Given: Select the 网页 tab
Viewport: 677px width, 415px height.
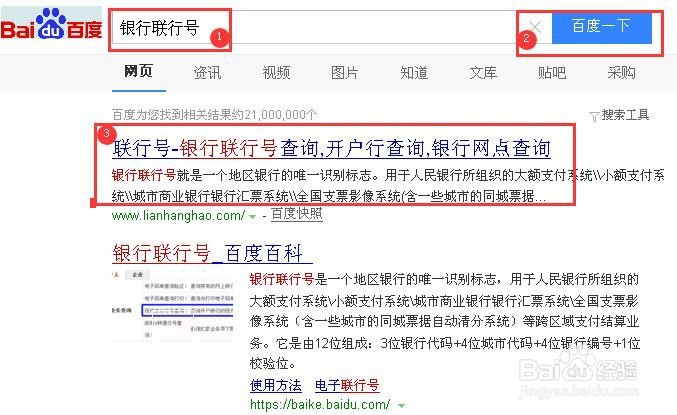Looking at the screenshot, I should [x=139, y=71].
